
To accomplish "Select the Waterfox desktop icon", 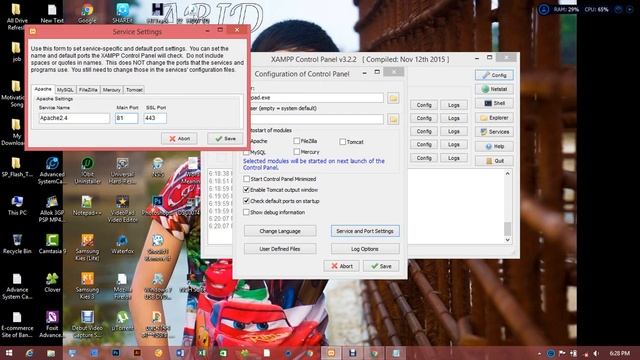I will [122, 244].
